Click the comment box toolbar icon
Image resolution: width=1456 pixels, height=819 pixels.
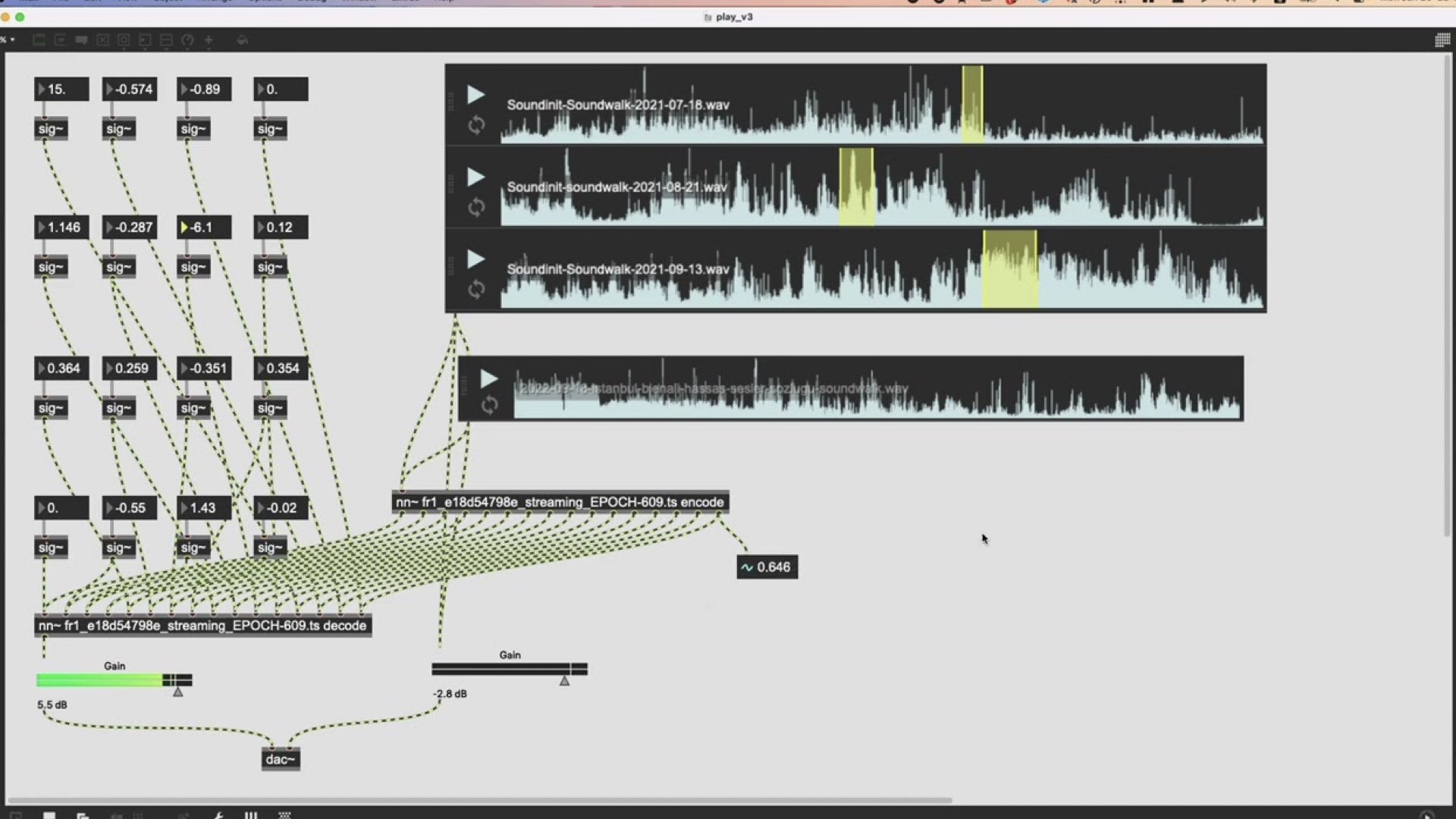[x=81, y=40]
